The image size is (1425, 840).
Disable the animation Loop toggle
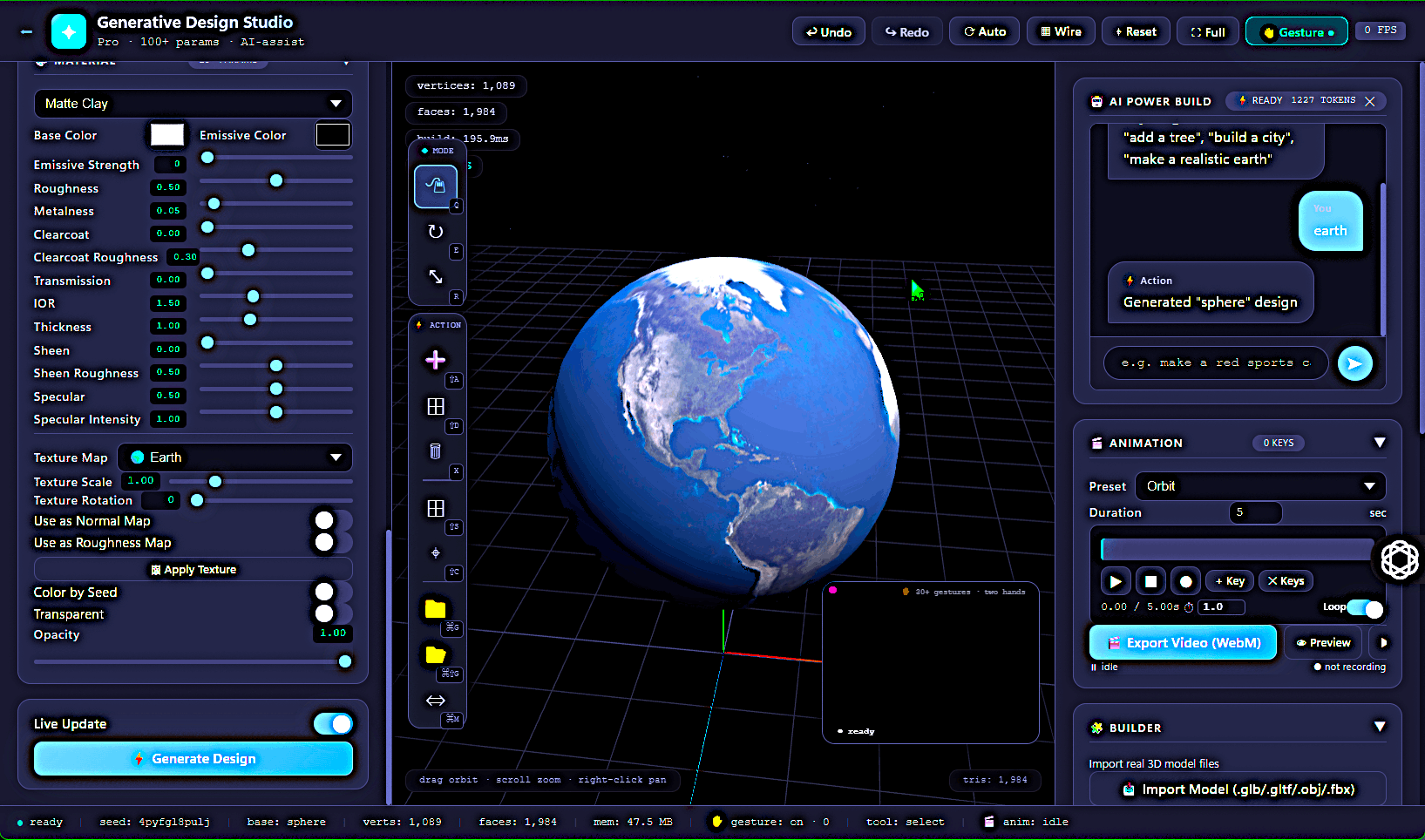tap(1366, 608)
